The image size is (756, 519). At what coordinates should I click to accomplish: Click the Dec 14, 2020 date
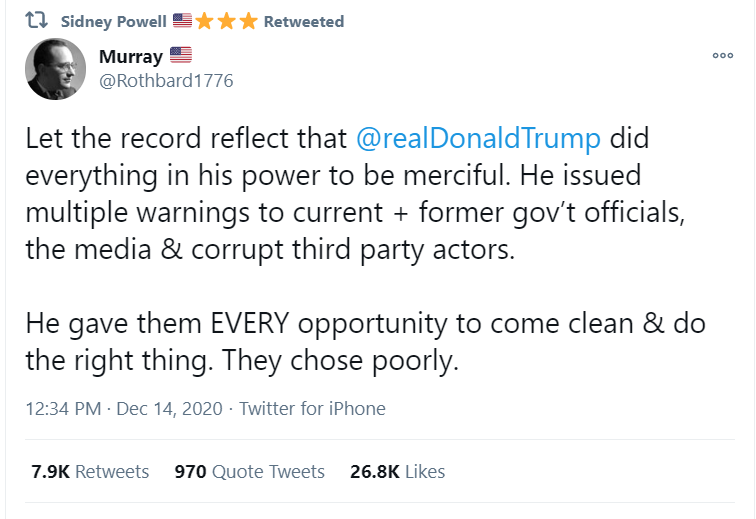tap(172, 408)
